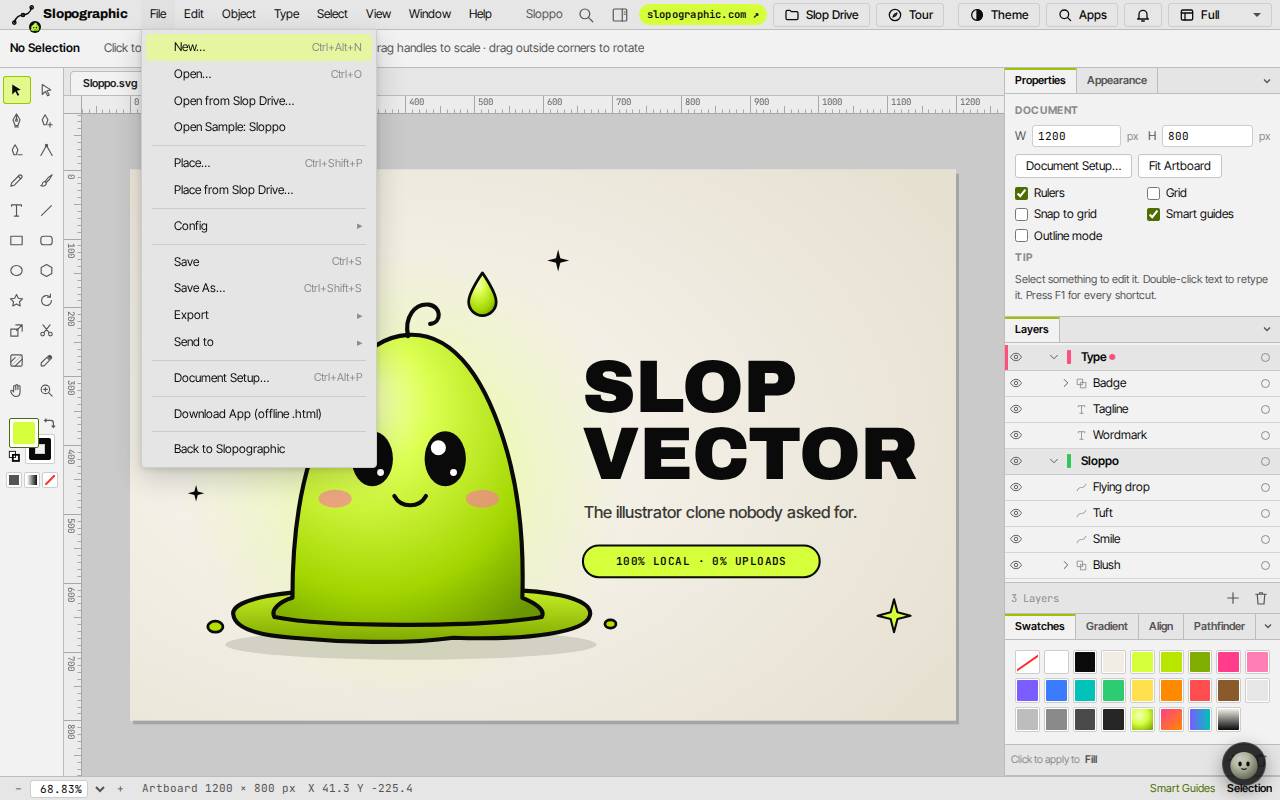Click the Fit Artboard button
1280x800 pixels.
tap(1179, 166)
